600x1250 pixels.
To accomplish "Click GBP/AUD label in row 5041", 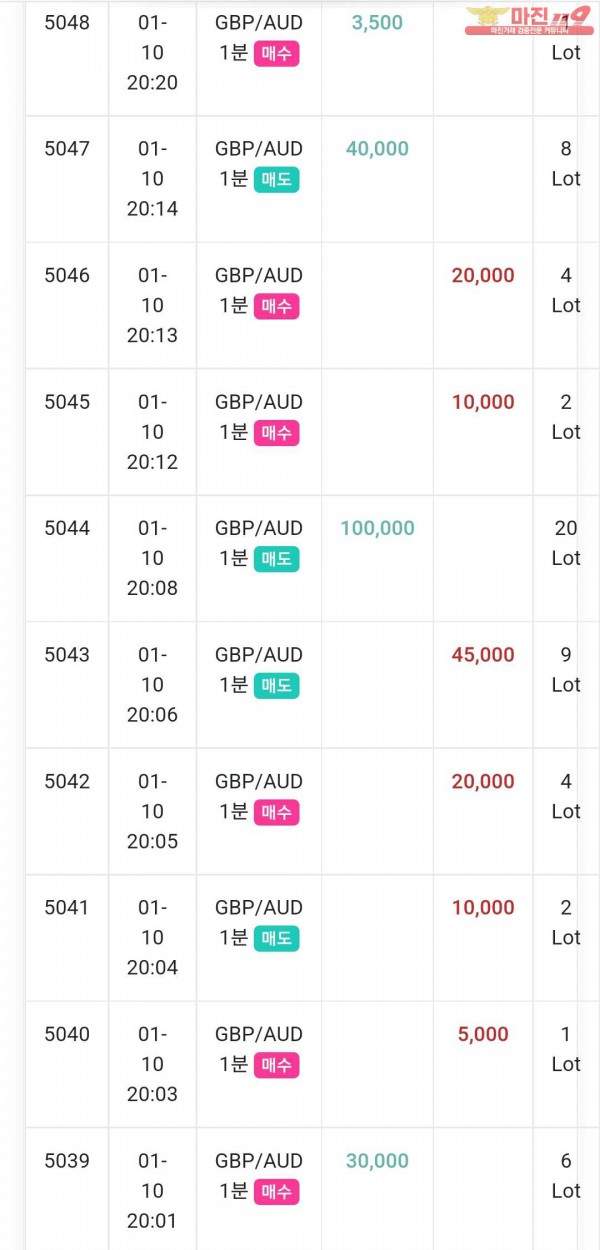I will click(x=259, y=907).
